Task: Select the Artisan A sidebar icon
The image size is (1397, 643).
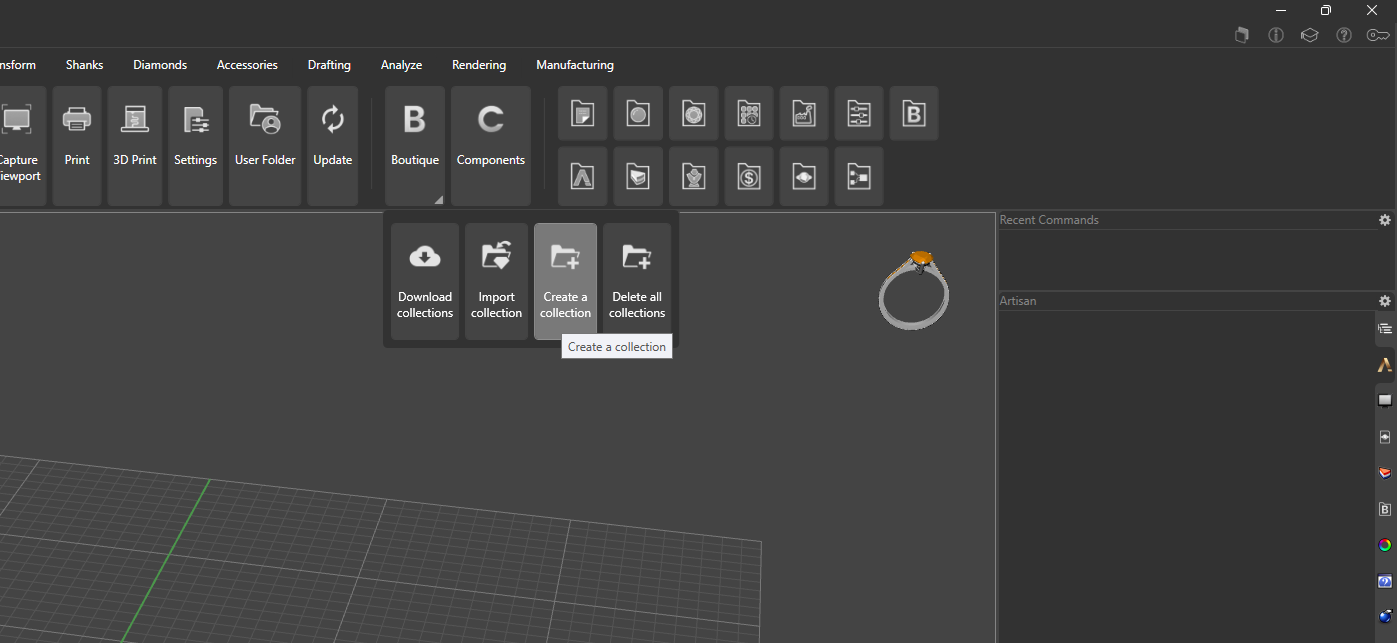Action: (x=1385, y=365)
